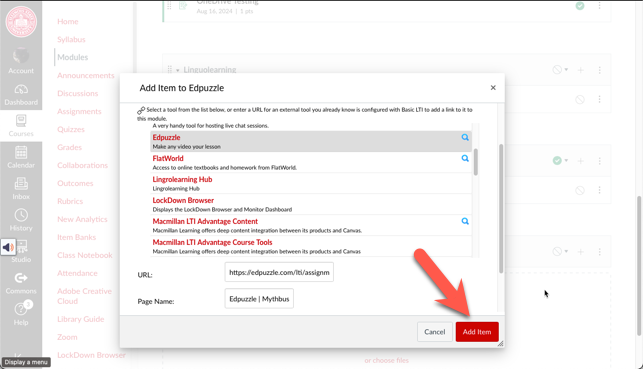Open Grades course link

point(69,147)
